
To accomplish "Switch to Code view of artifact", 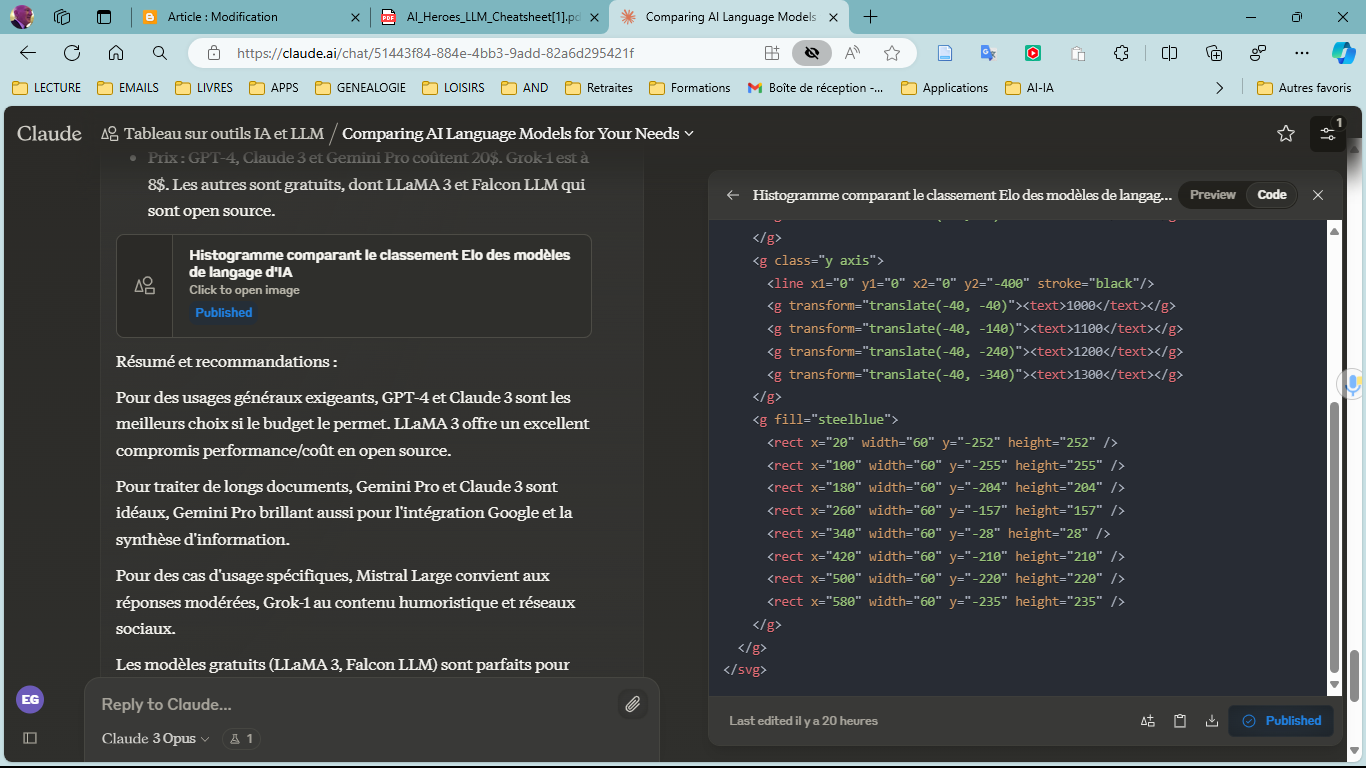I will click(1272, 195).
